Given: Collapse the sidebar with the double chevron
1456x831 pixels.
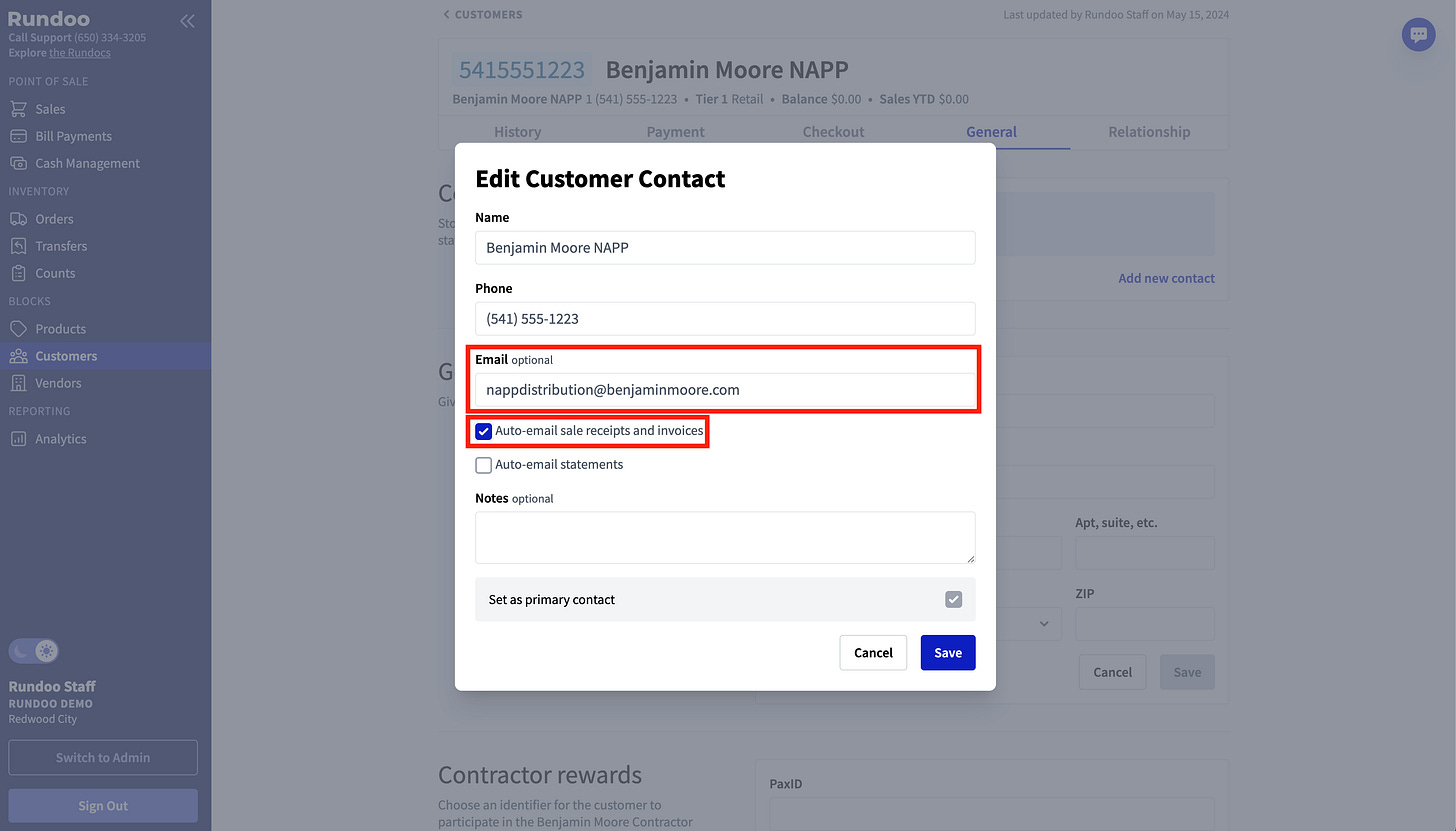Looking at the screenshot, I should pyautogui.click(x=187, y=21).
